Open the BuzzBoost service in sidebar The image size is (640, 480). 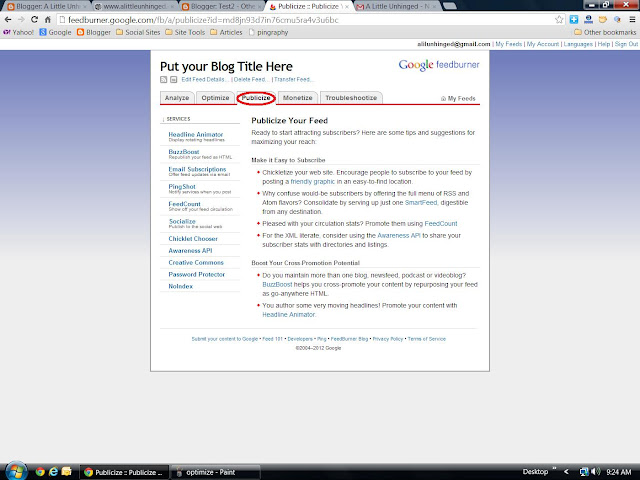click(x=184, y=152)
